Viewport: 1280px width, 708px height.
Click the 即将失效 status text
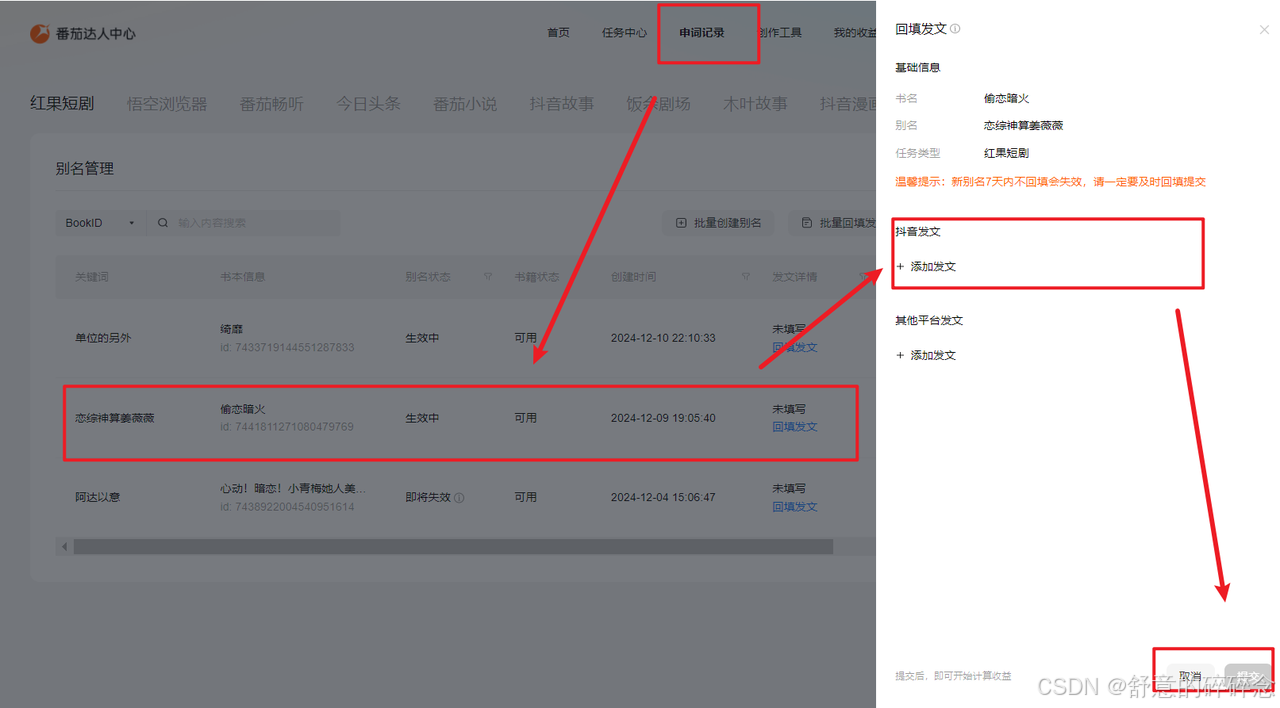pos(428,497)
